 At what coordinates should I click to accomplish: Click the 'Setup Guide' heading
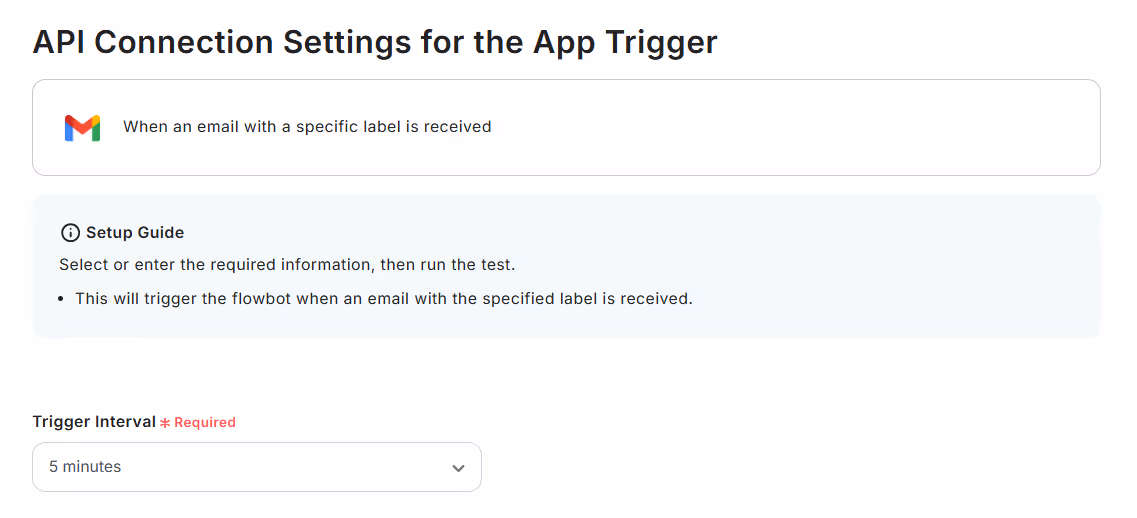(x=135, y=233)
